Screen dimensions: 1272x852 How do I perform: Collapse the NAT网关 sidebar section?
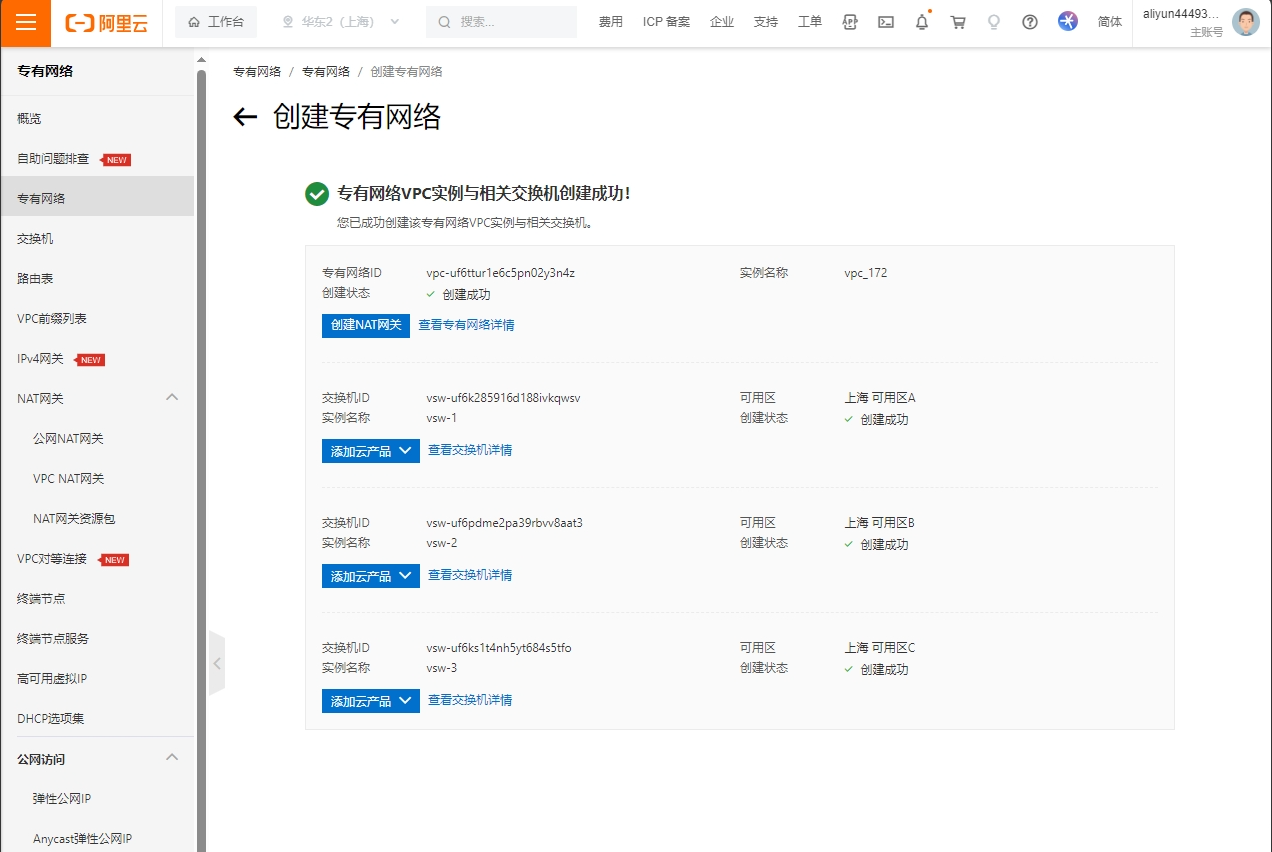(x=172, y=398)
